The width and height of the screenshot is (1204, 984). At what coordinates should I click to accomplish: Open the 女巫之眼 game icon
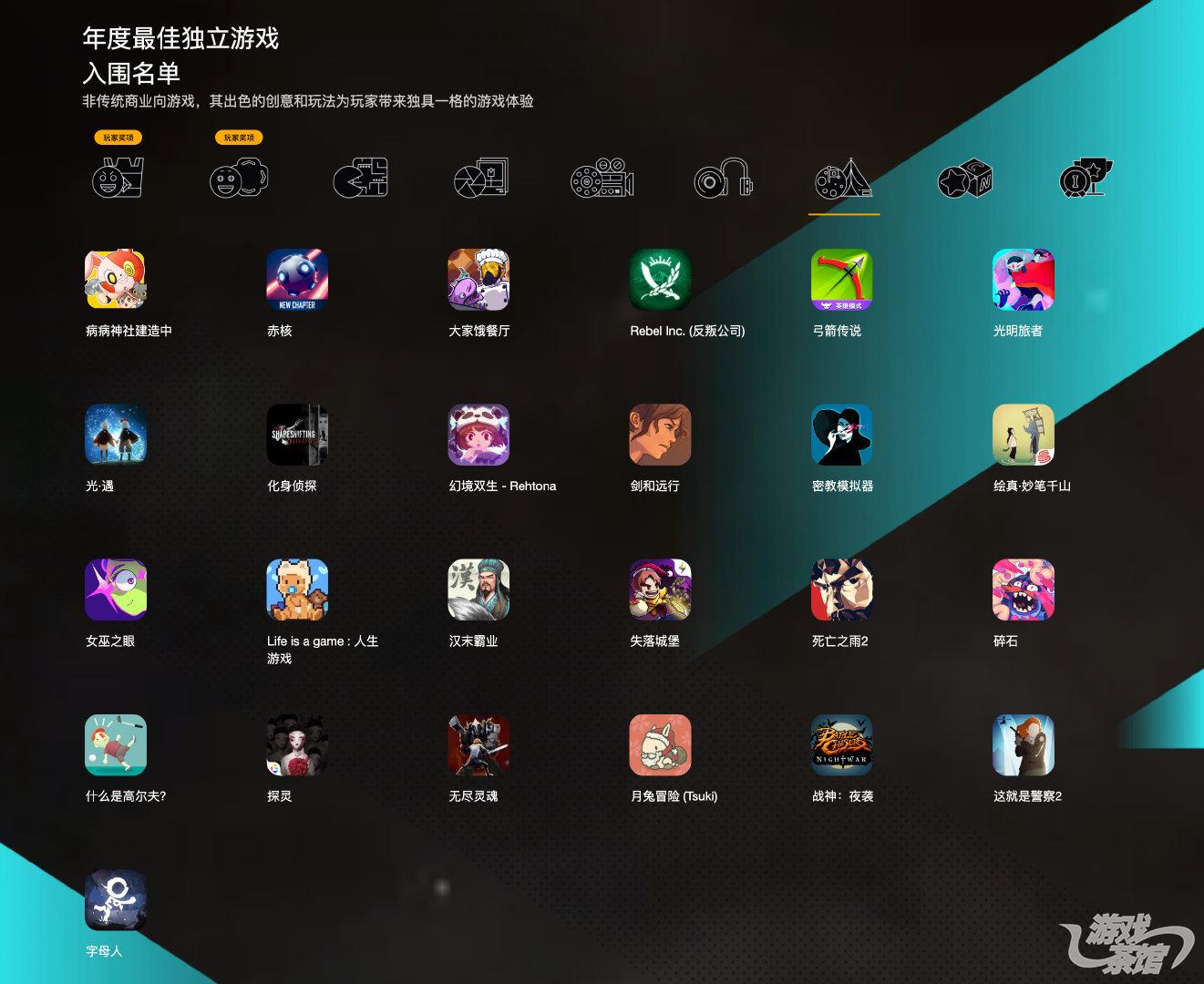pyautogui.click(x=116, y=589)
